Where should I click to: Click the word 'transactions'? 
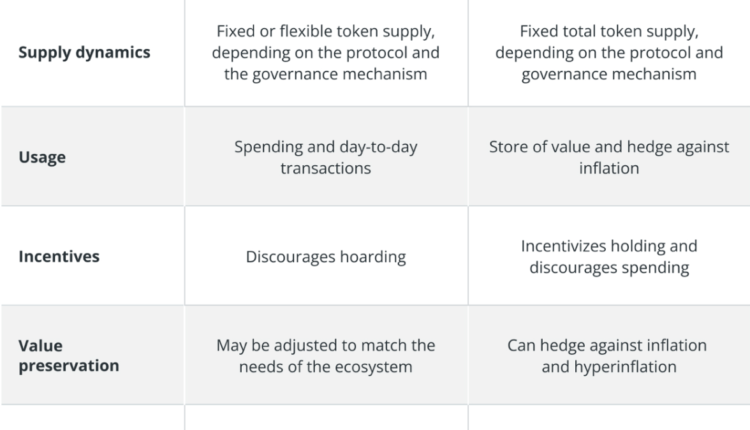[326, 168]
